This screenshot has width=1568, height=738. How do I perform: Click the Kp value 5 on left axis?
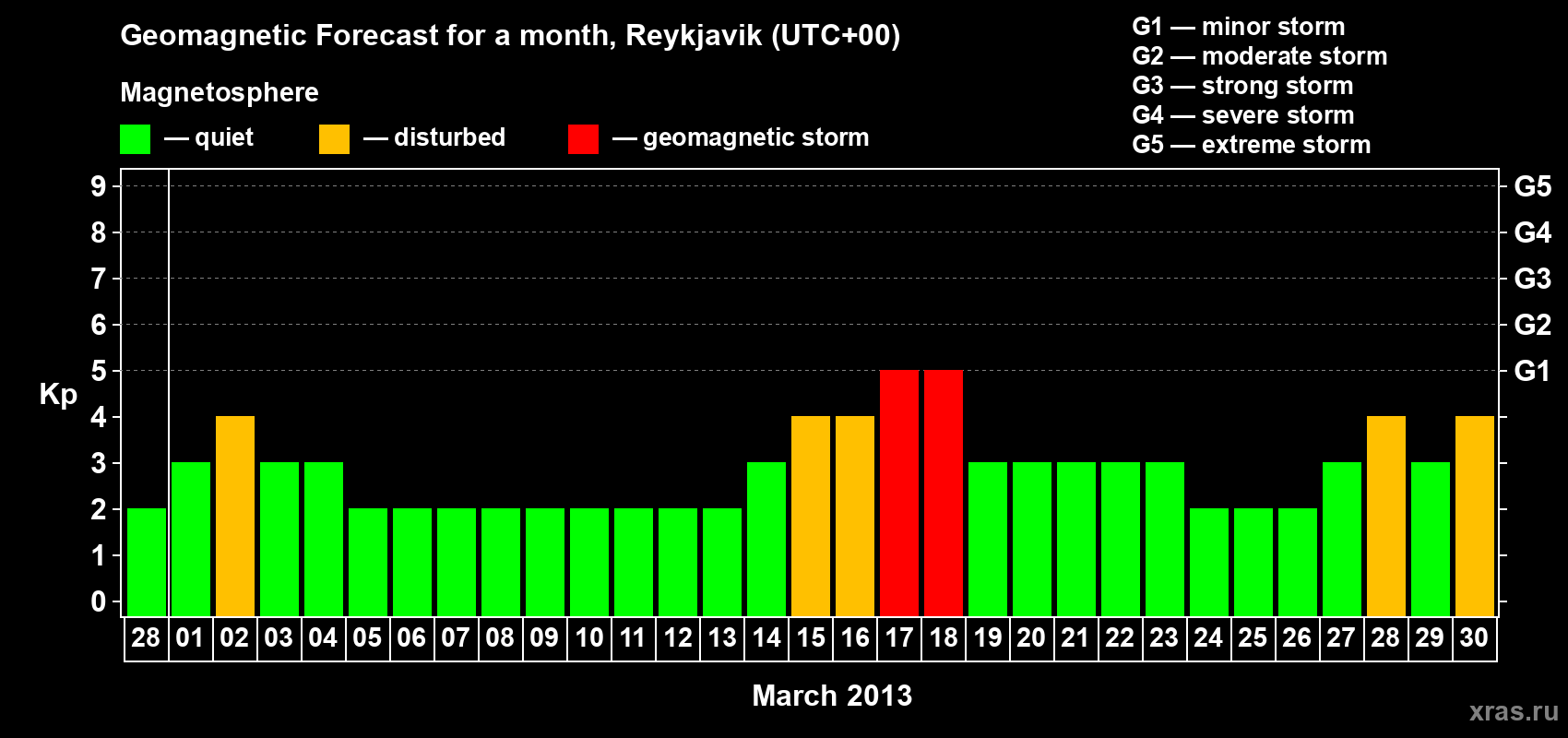(99, 371)
